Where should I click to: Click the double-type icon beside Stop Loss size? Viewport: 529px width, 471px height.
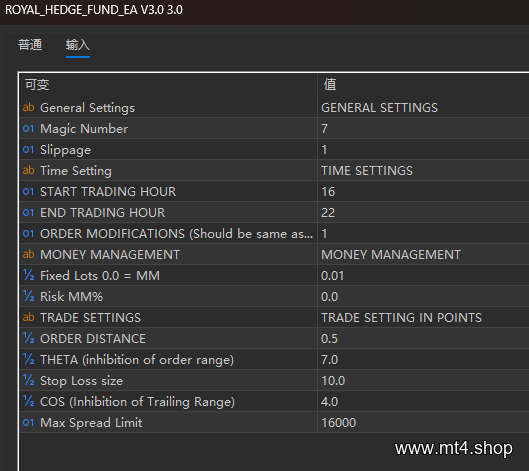coord(29,381)
